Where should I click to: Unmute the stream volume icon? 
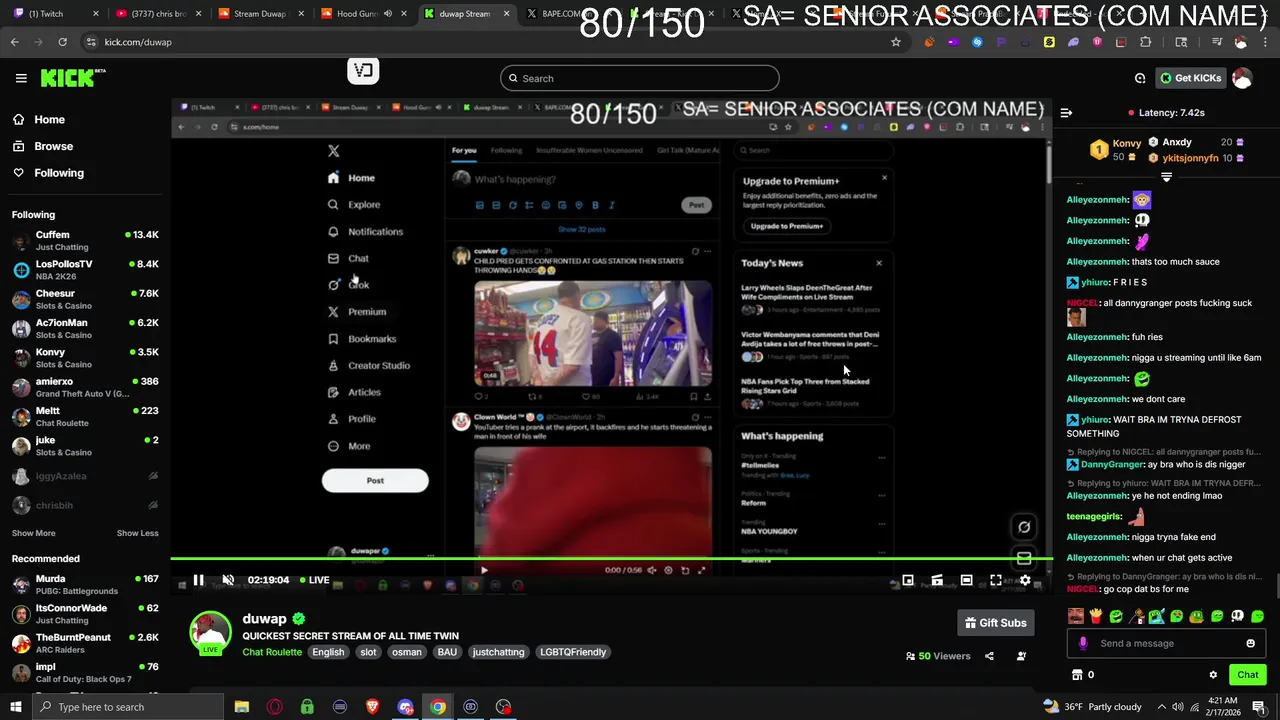point(228,580)
